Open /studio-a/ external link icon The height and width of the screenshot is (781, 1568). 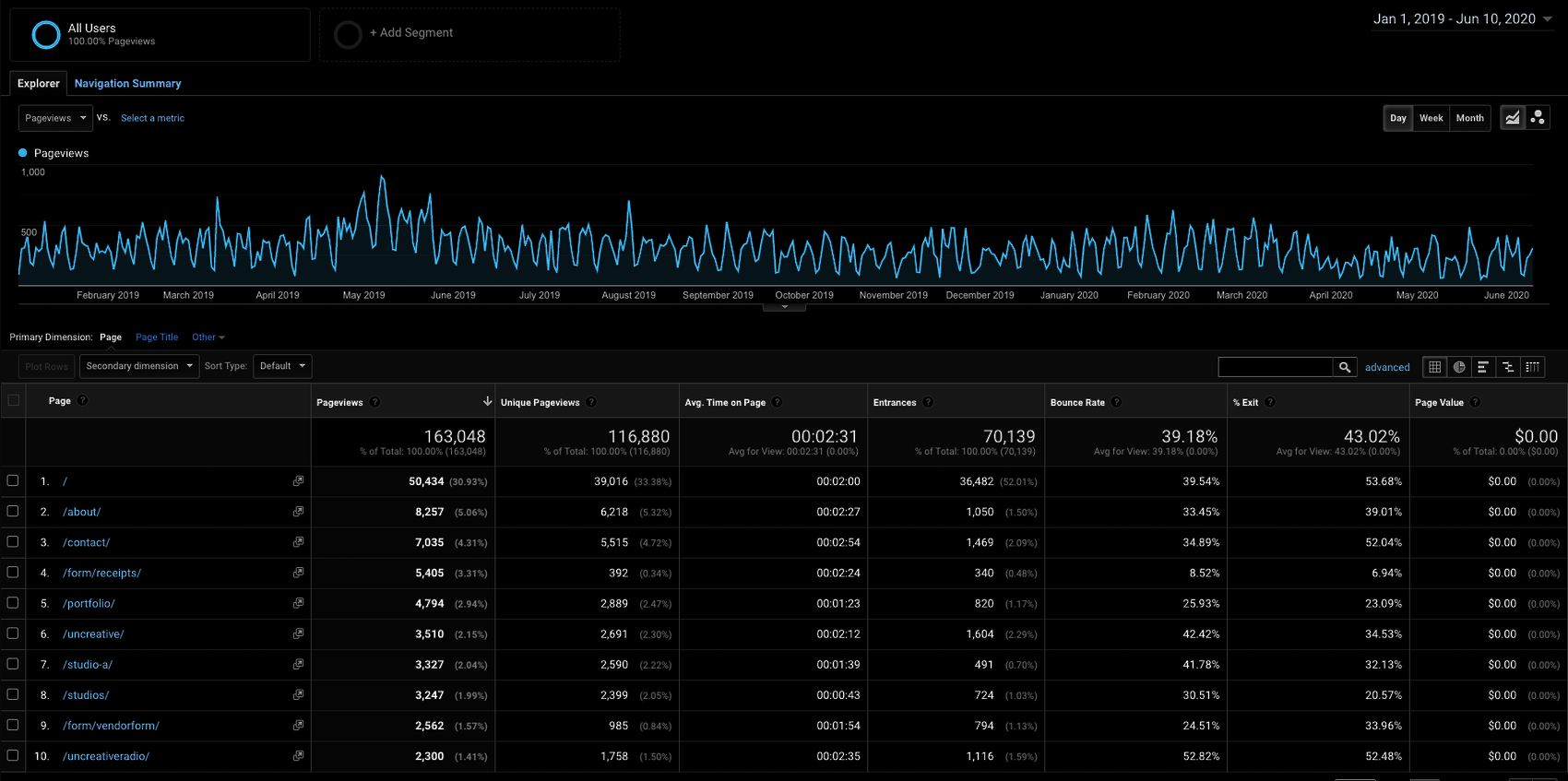click(298, 664)
